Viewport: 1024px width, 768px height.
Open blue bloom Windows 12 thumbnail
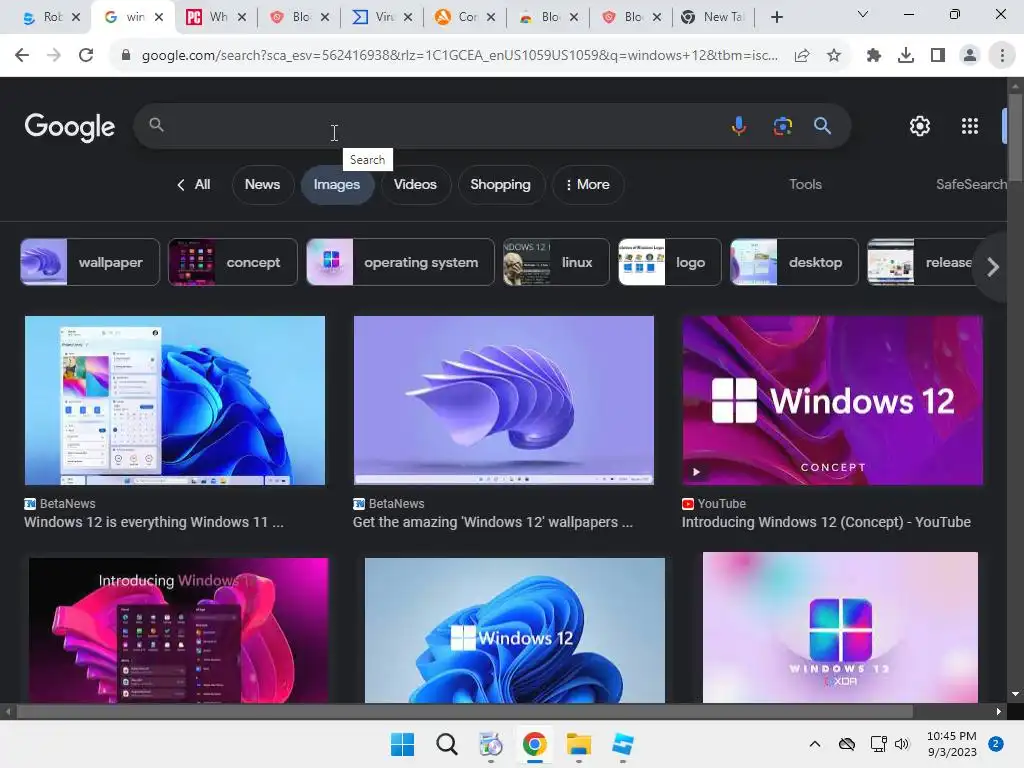[x=515, y=630]
